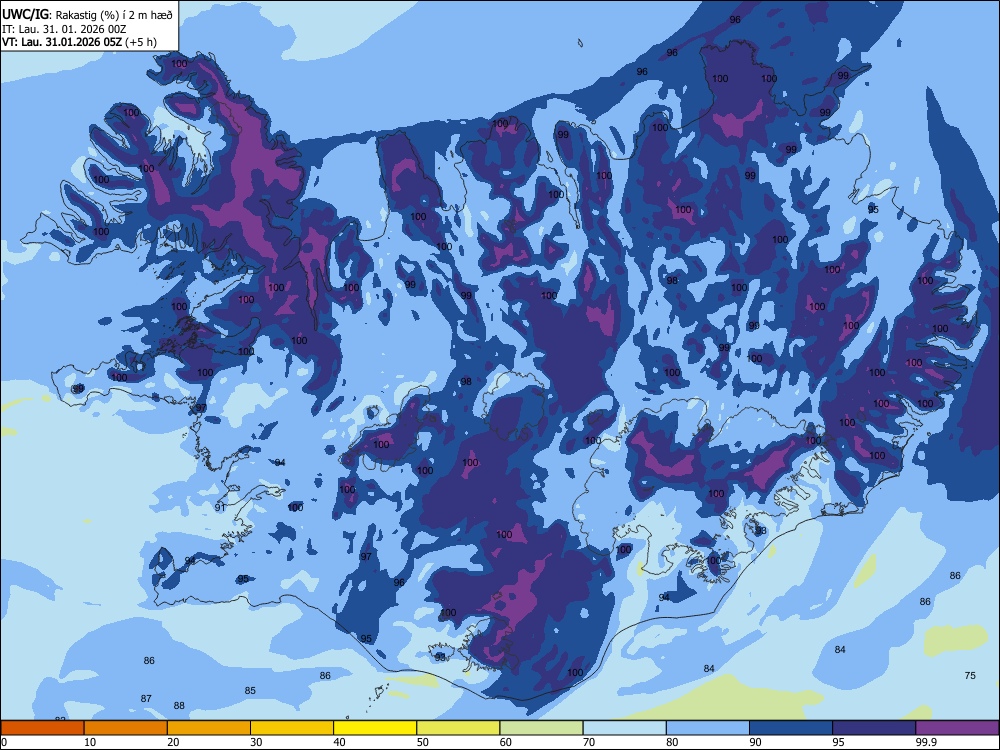1000x750 pixels.
Task: Click the dark blue 90–95 legend segment
Action: pos(791,728)
